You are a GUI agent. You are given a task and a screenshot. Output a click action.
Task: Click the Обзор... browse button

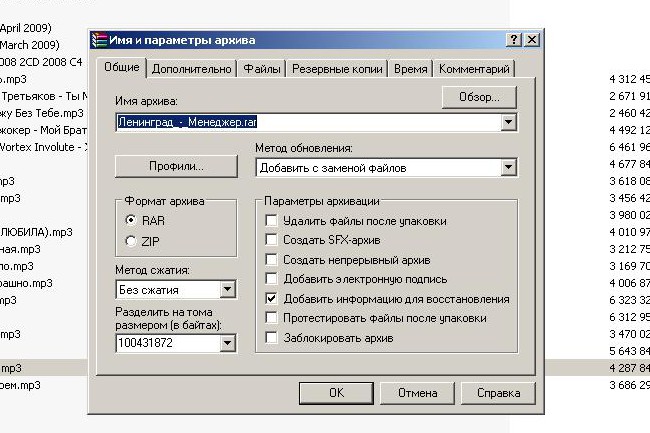tap(479, 97)
